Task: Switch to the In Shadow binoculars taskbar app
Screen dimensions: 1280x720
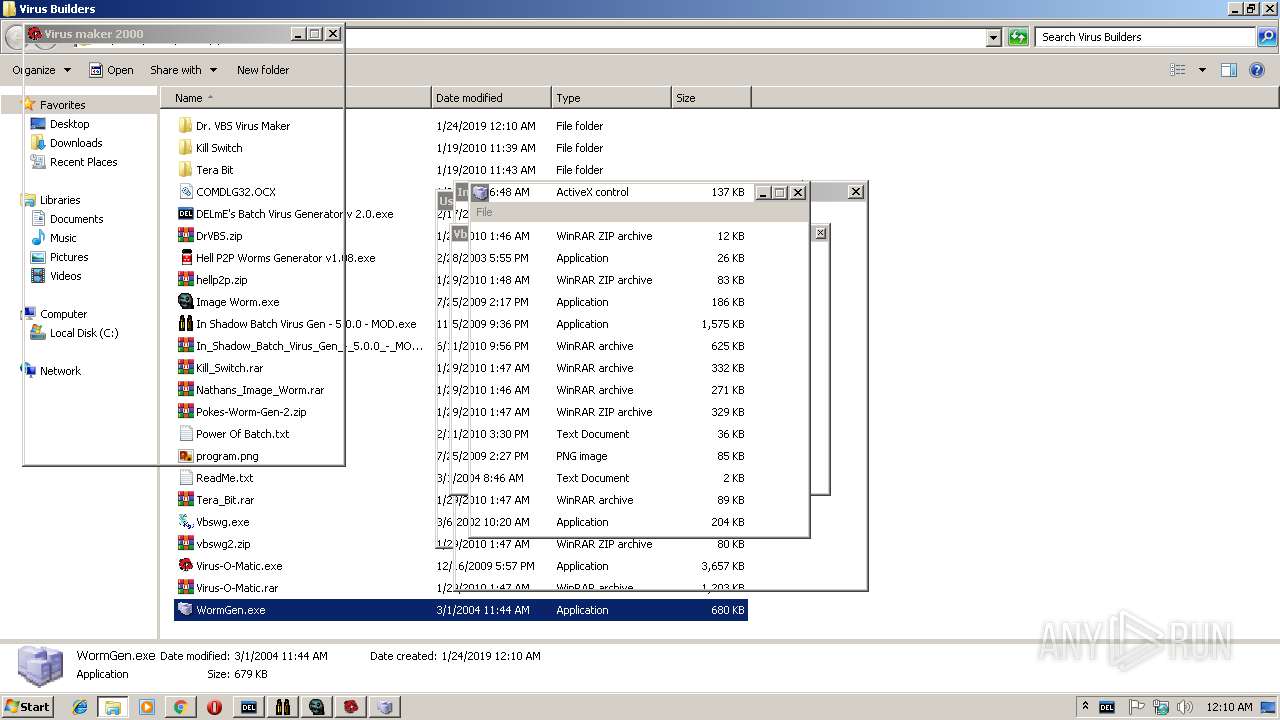Action: point(283,707)
